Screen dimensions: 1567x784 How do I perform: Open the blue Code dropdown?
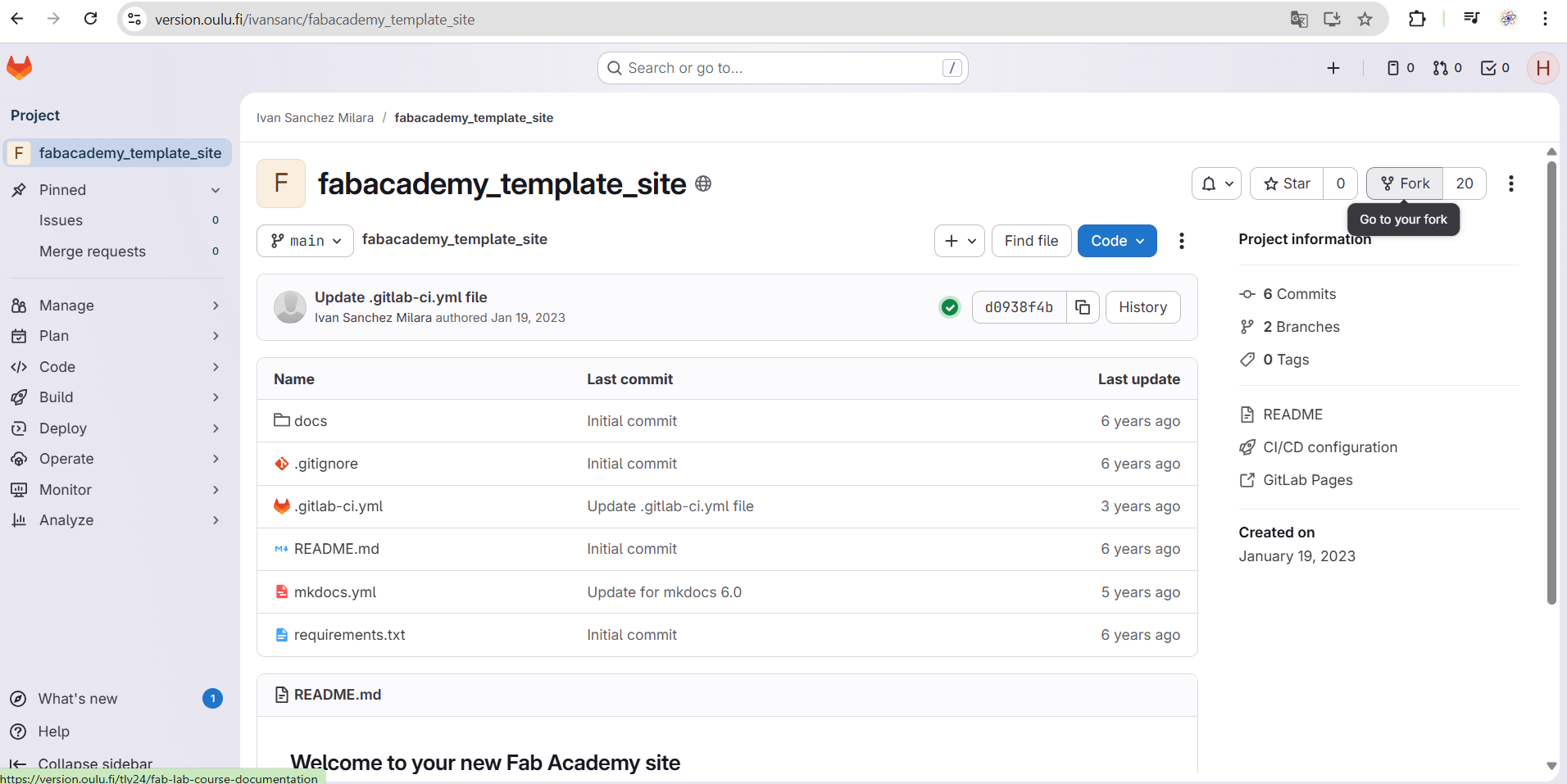coord(1116,241)
